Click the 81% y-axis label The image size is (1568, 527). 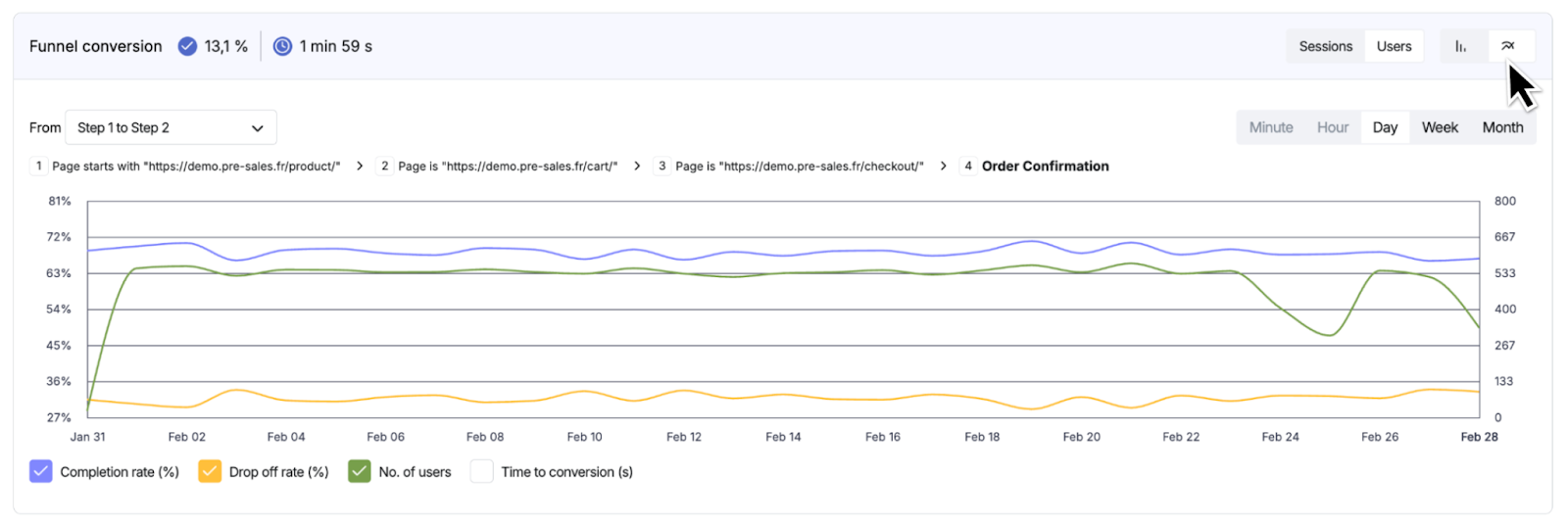60,201
